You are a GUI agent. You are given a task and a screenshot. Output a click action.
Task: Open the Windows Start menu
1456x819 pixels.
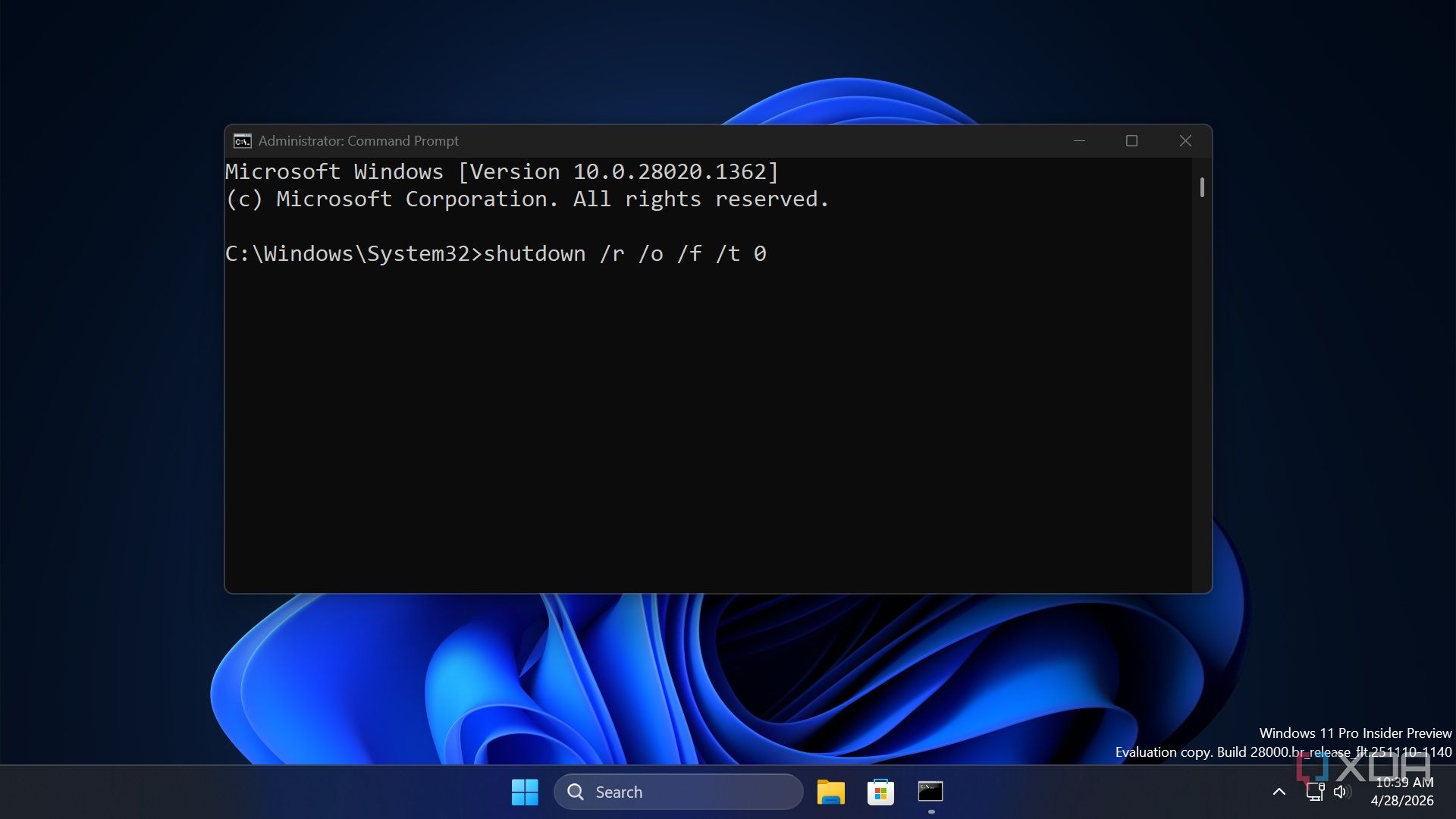[525, 792]
